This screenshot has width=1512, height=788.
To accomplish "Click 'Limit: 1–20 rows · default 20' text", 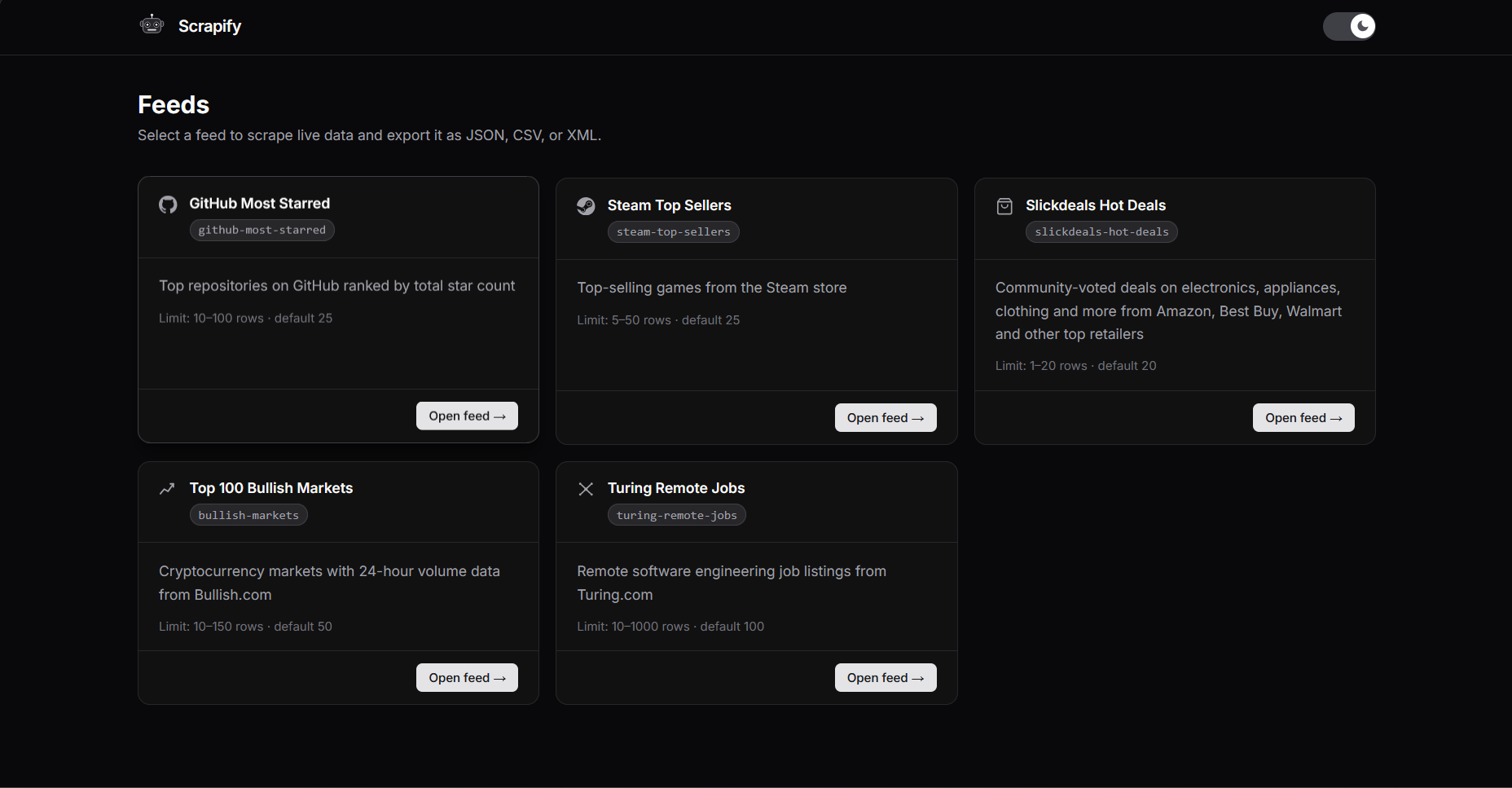I will pos(1075,366).
